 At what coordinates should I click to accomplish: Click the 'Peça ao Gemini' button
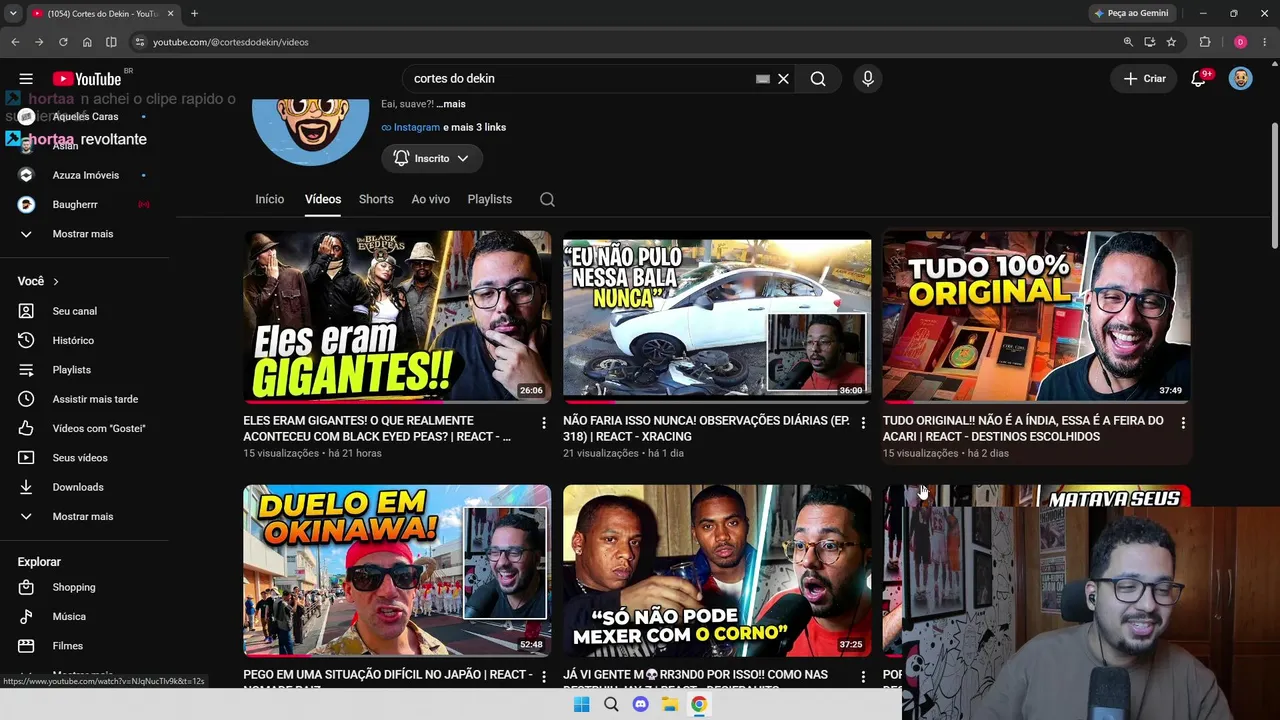point(1132,13)
